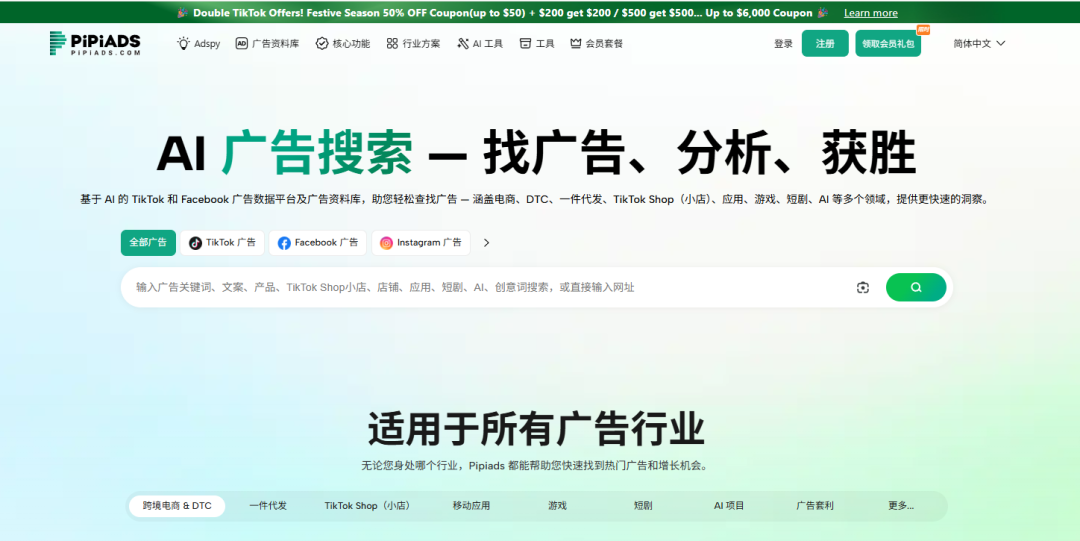Image resolution: width=1080 pixels, height=541 pixels.
Task: Click the Instagram logo icon
Action: coord(386,243)
